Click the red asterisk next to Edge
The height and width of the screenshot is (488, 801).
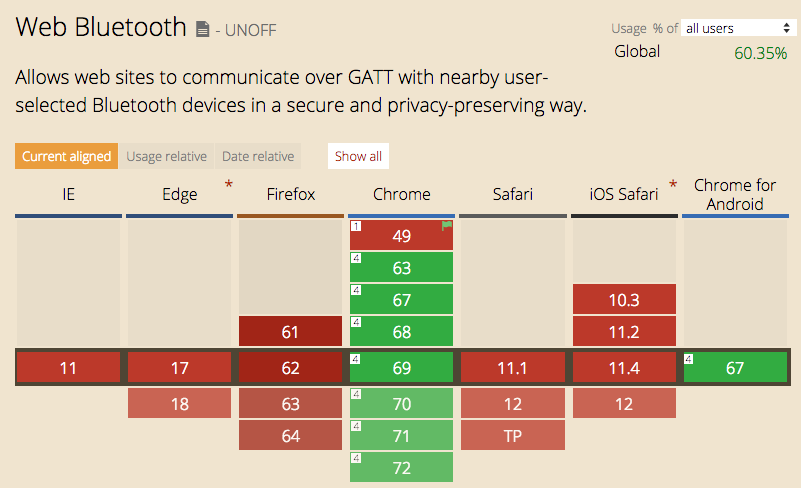[x=229, y=184]
